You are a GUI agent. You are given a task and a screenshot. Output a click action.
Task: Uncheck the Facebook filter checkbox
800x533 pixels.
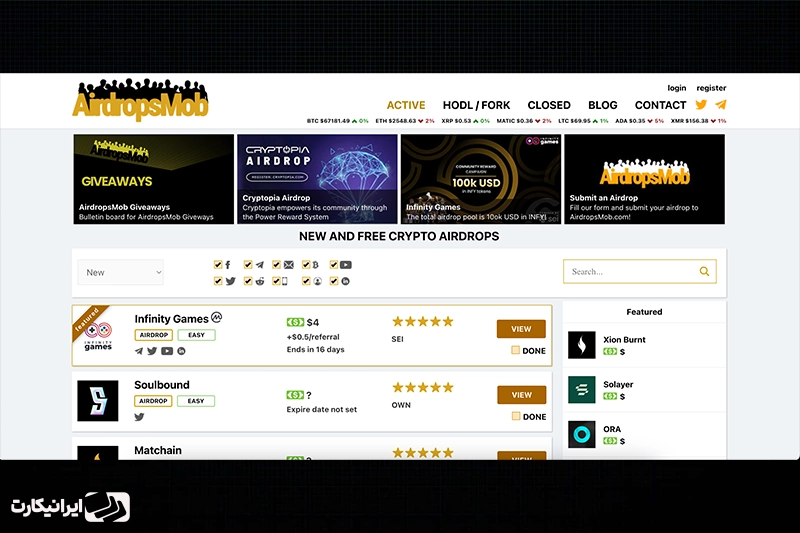218,264
